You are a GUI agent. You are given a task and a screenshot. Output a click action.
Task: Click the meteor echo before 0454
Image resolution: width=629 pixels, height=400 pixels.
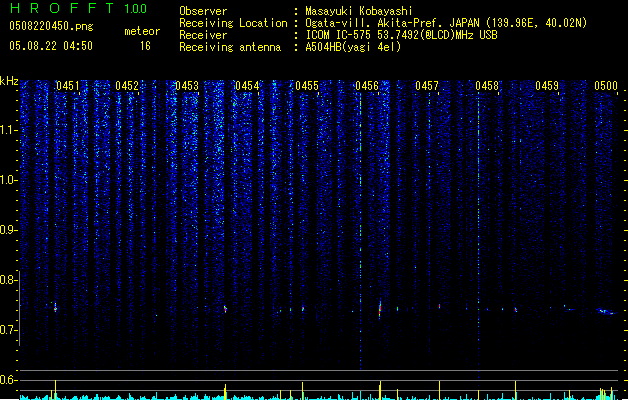tap(225, 309)
